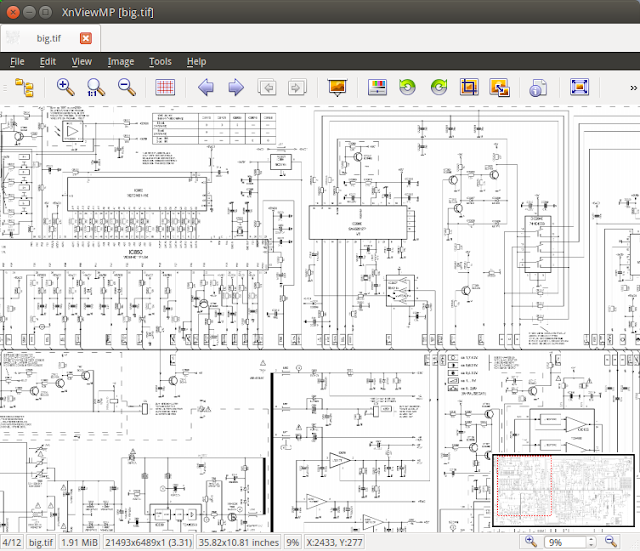Rotate image counter-clockwise
Image resolution: width=640 pixels, height=551 pixels.
pos(407,87)
